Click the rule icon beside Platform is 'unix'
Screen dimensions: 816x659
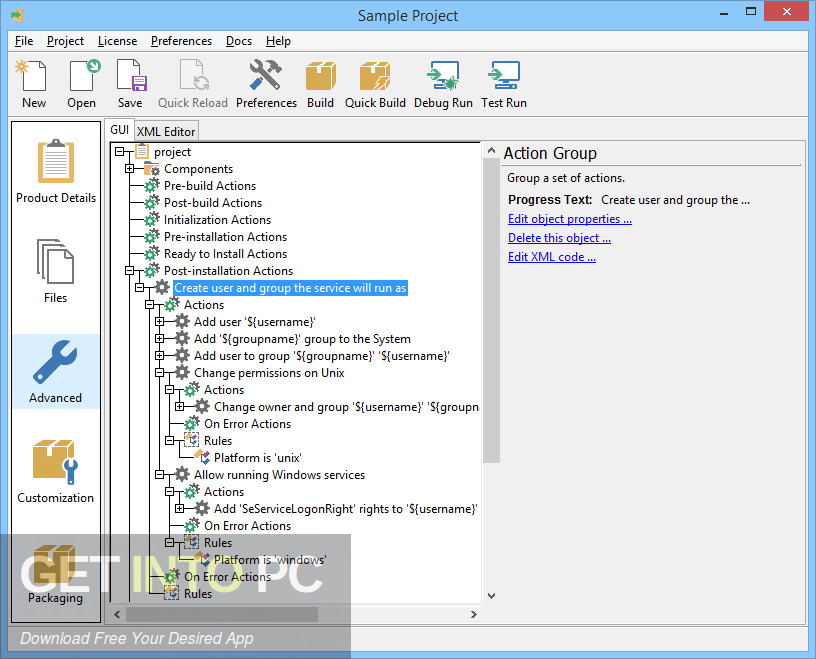tap(202, 458)
